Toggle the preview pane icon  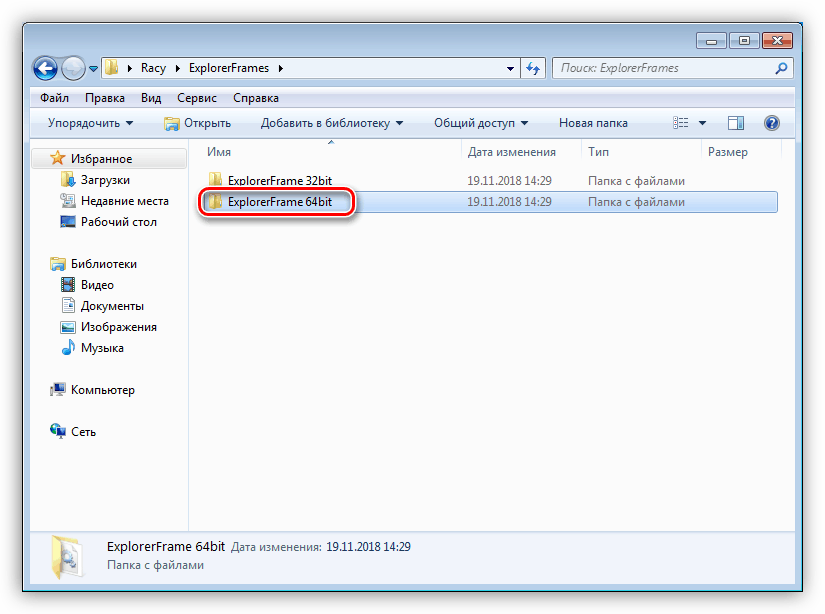pyautogui.click(x=736, y=123)
